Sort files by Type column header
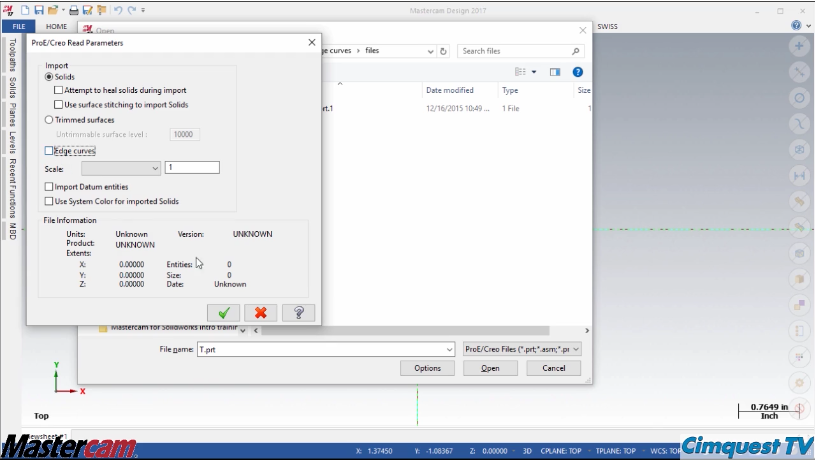Image resolution: width=815 pixels, height=461 pixels. coord(510,90)
